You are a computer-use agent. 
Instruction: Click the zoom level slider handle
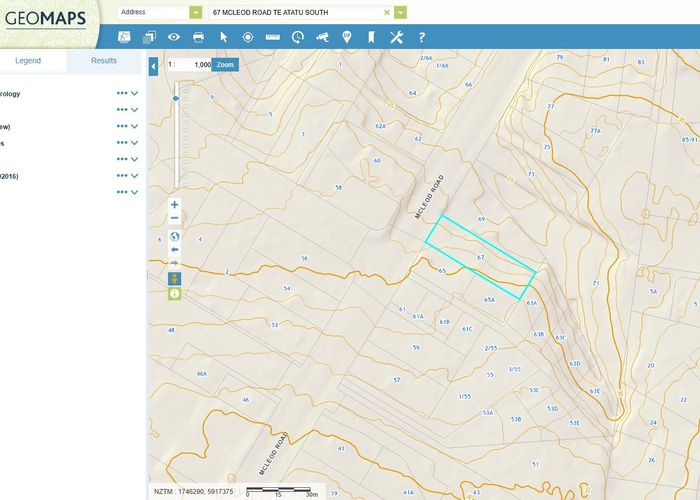[x=176, y=98]
